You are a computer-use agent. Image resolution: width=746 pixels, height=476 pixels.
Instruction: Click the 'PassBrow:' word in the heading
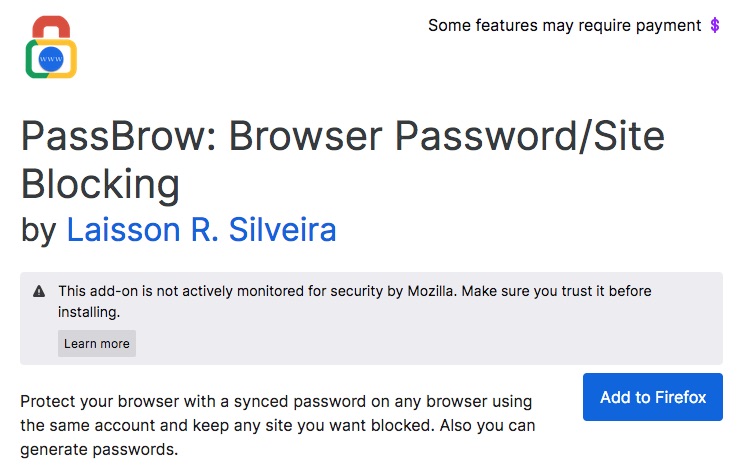(119, 136)
